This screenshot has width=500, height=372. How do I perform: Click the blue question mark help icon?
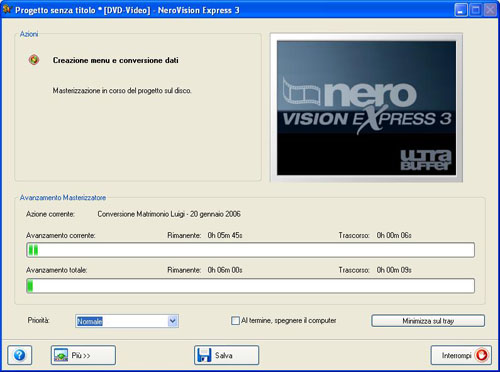click(x=20, y=355)
